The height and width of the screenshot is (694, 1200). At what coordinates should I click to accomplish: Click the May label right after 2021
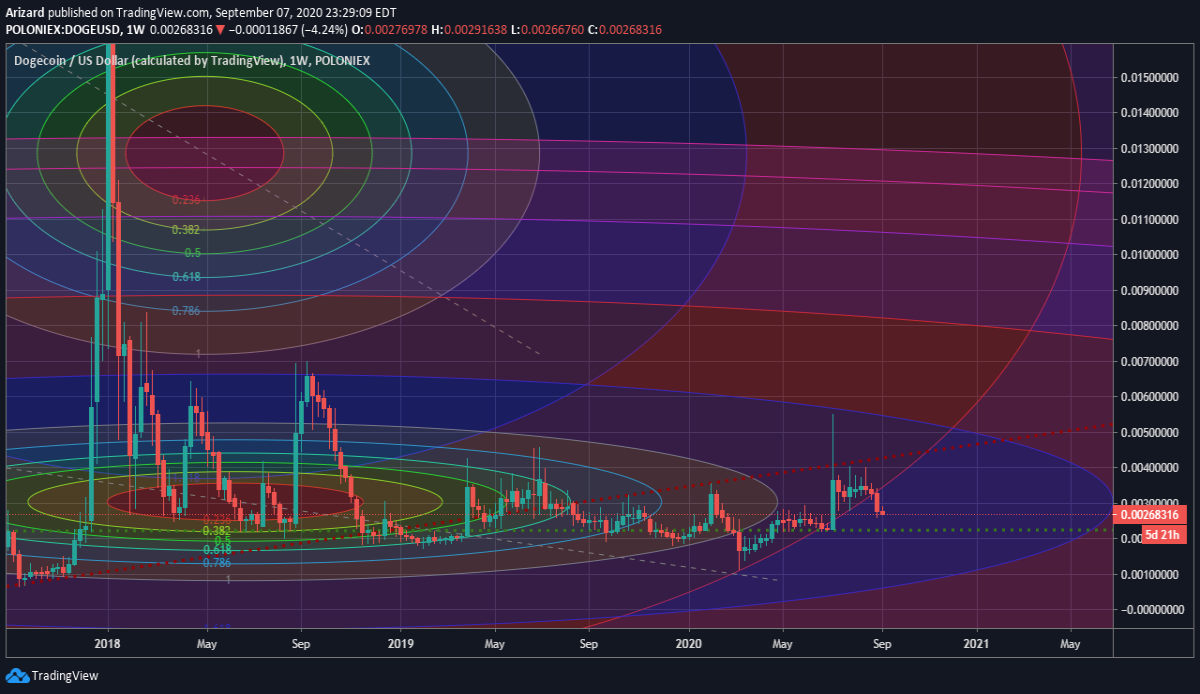click(1071, 645)
